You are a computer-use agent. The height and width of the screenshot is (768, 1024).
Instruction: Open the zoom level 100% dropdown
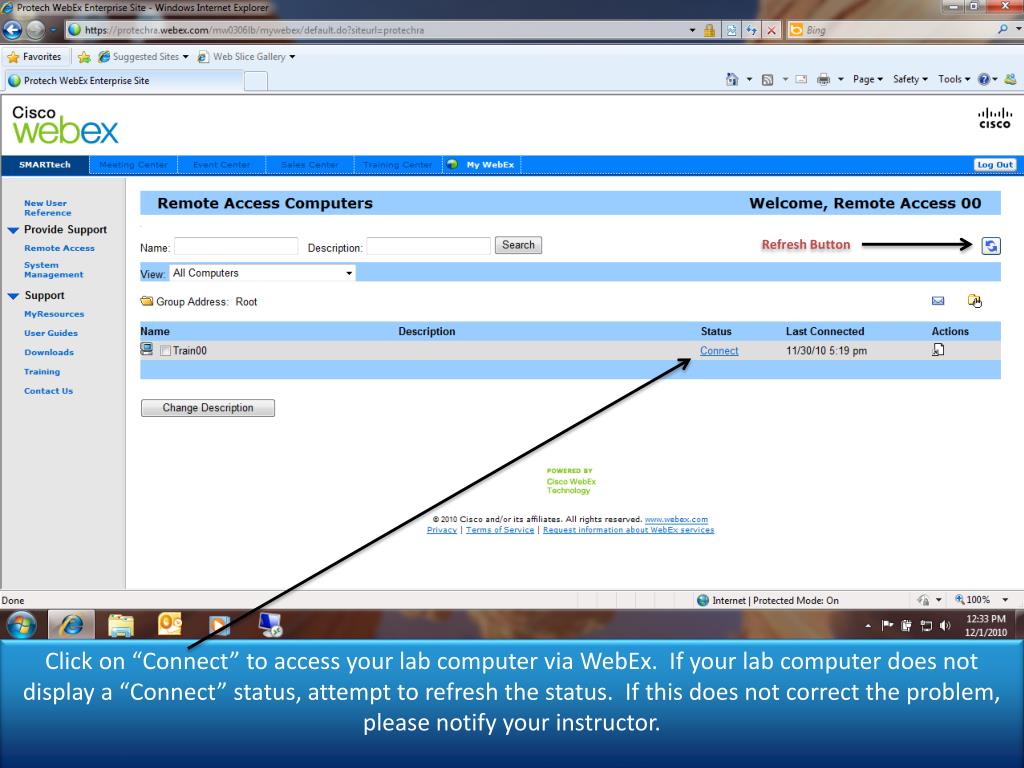(x=1005, y=600)
